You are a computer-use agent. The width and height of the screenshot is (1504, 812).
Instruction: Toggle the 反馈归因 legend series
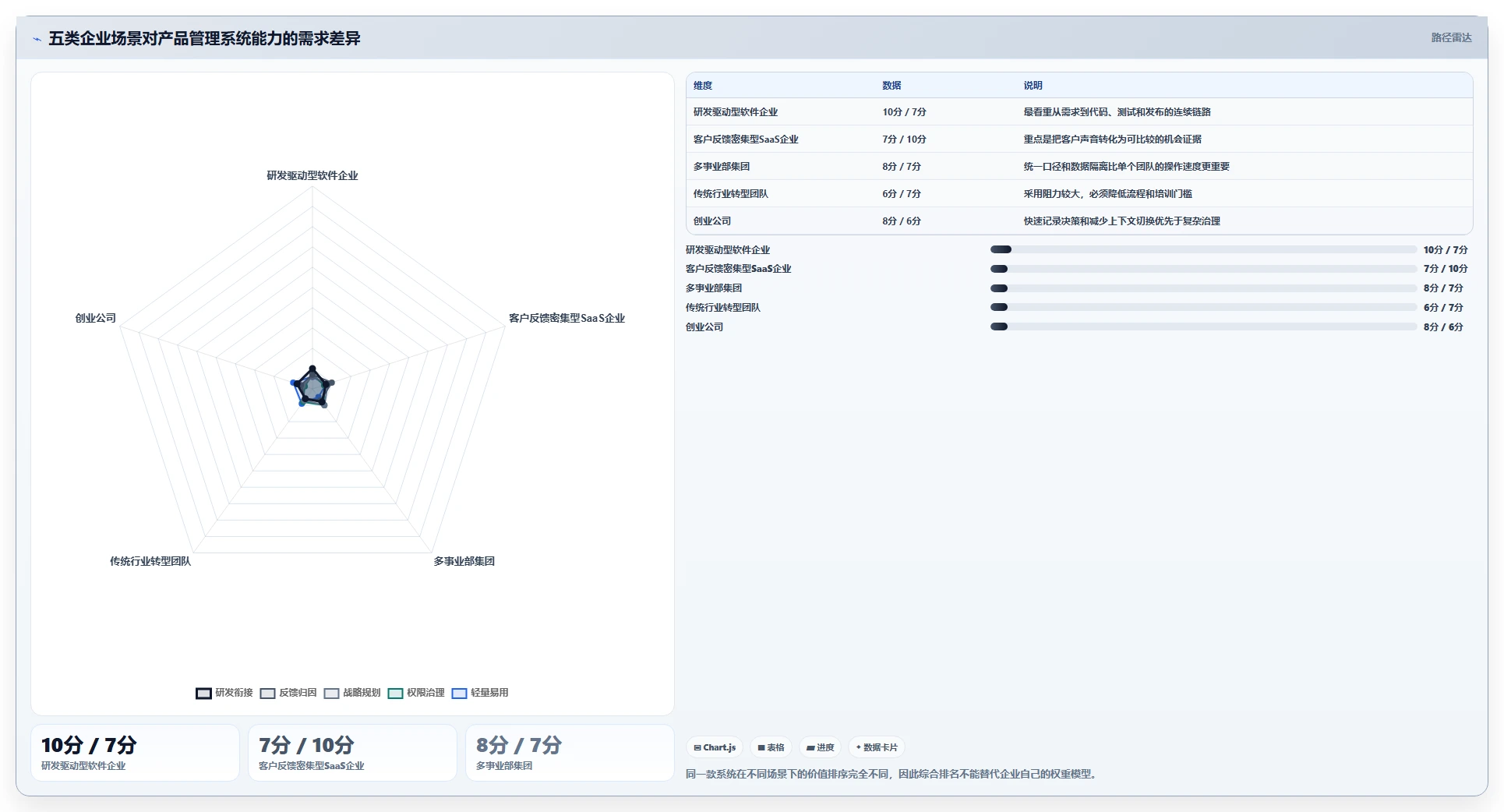coord(288,693)
